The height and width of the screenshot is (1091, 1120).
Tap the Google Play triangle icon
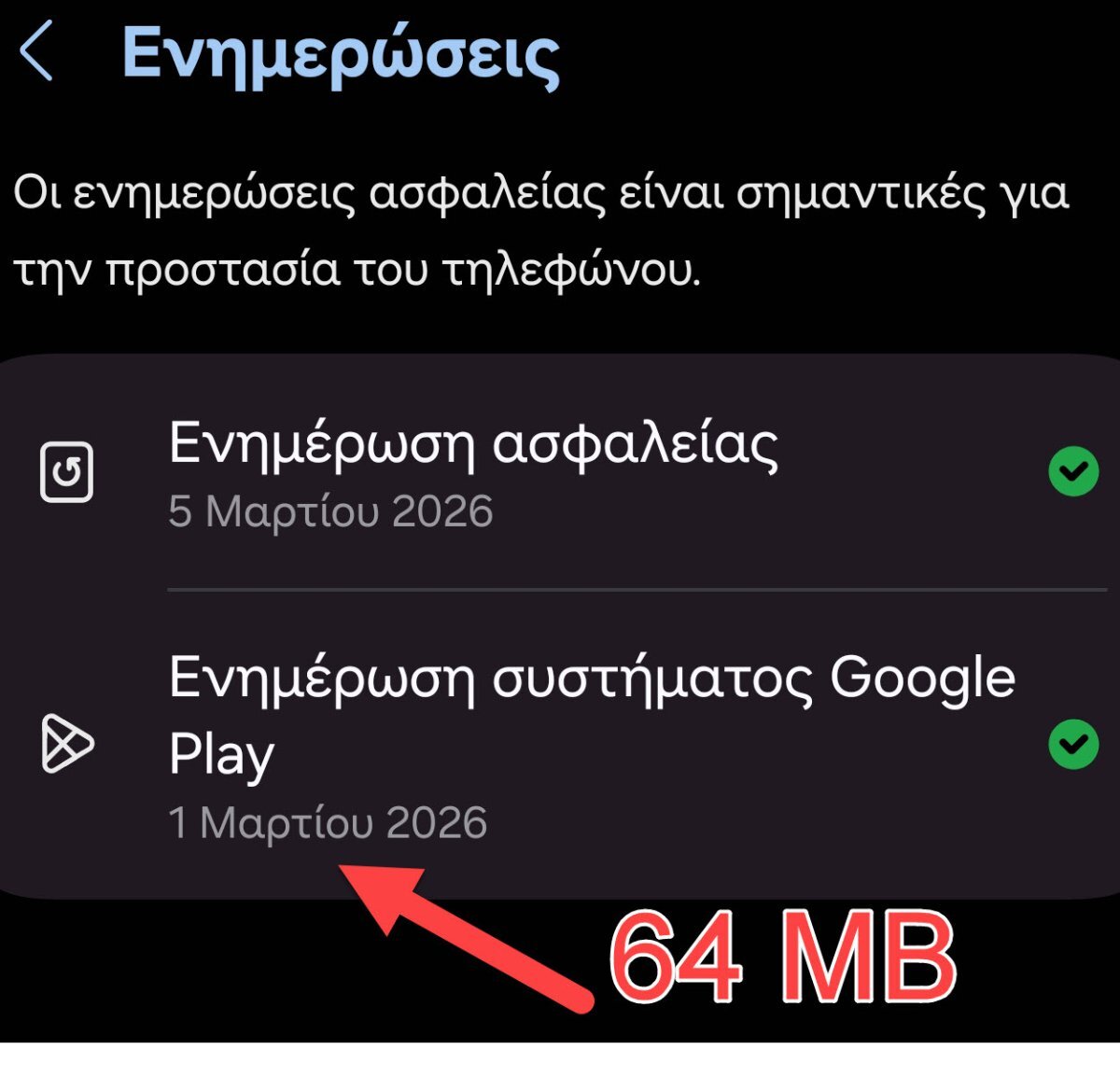pos(67,744)
